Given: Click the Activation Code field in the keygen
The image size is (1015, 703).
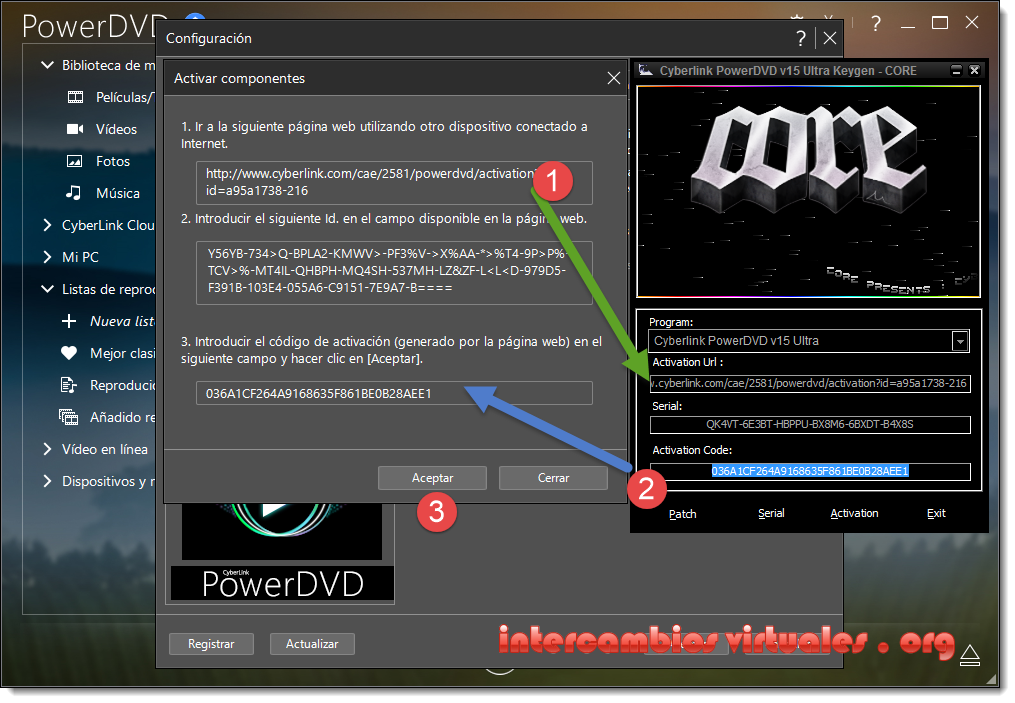Looking at the screenshot, I should tap(810, 471).
